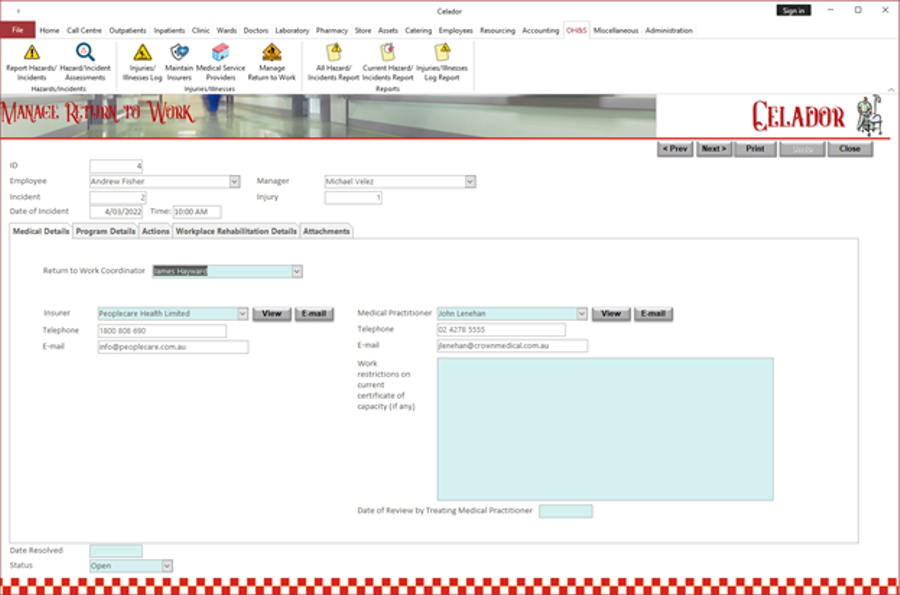Expand the Manager dropdown
Image resolution: width=900 pixels, height=595 pixels.
tap(470, 182)
